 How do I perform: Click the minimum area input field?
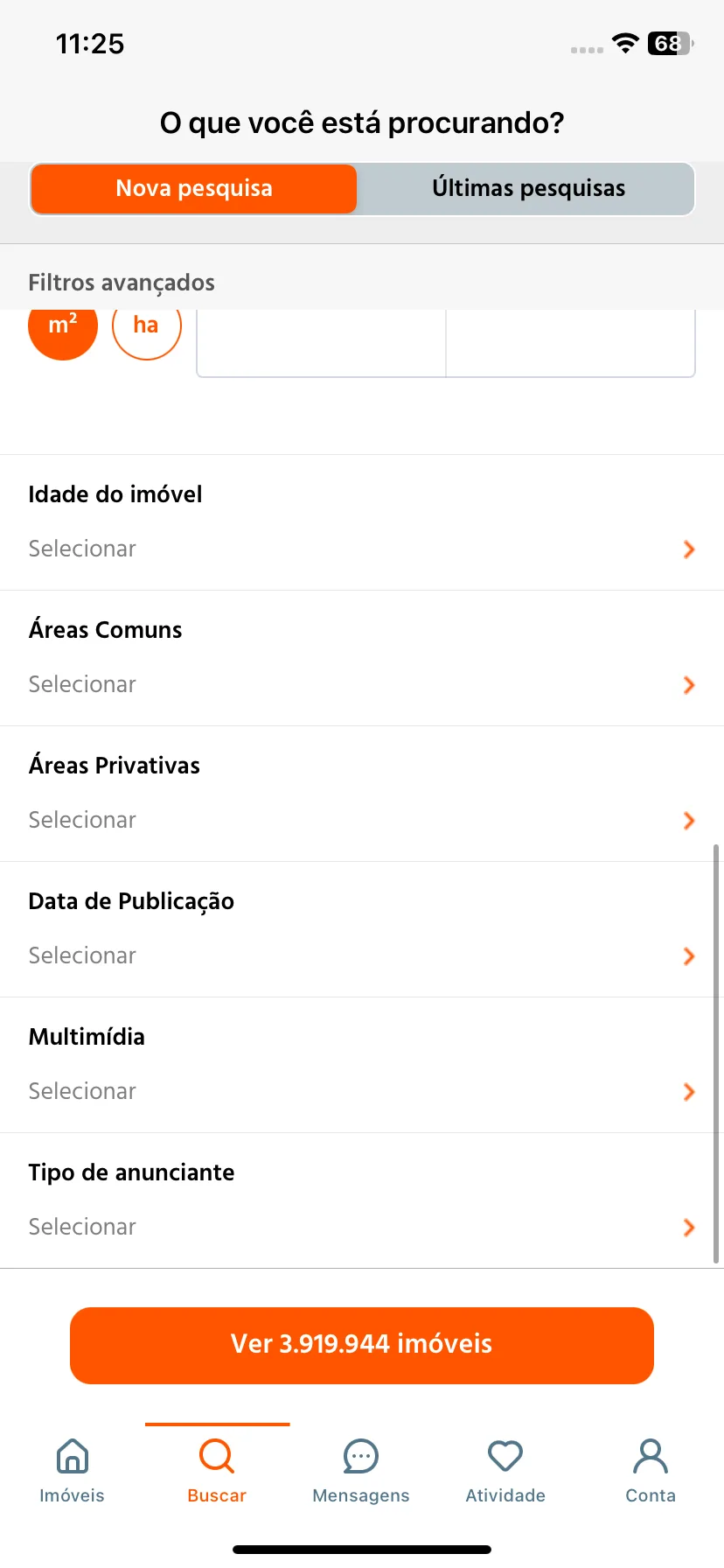pyautogui.click(x=322, y=343)
